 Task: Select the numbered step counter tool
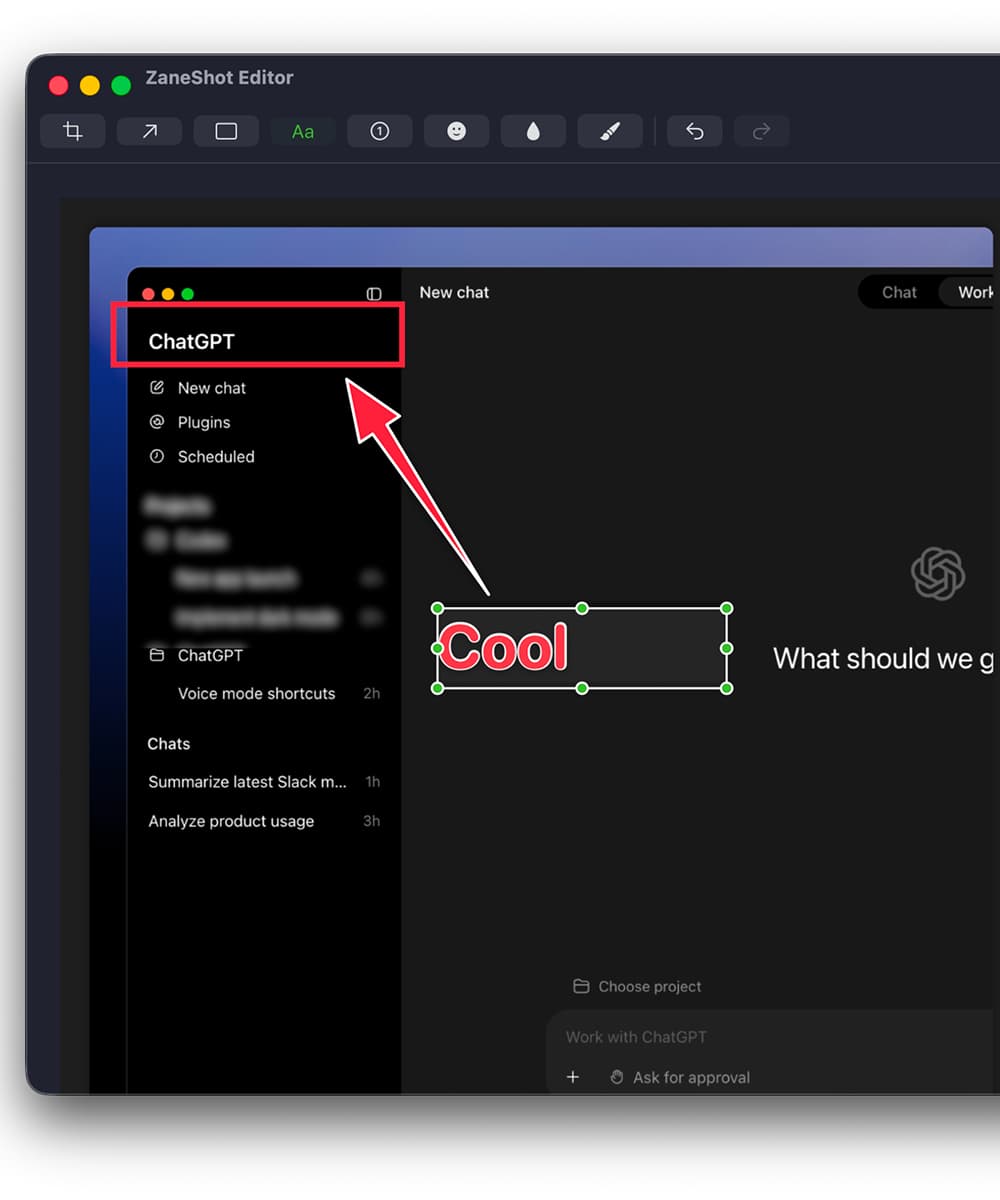click(380, 131)
